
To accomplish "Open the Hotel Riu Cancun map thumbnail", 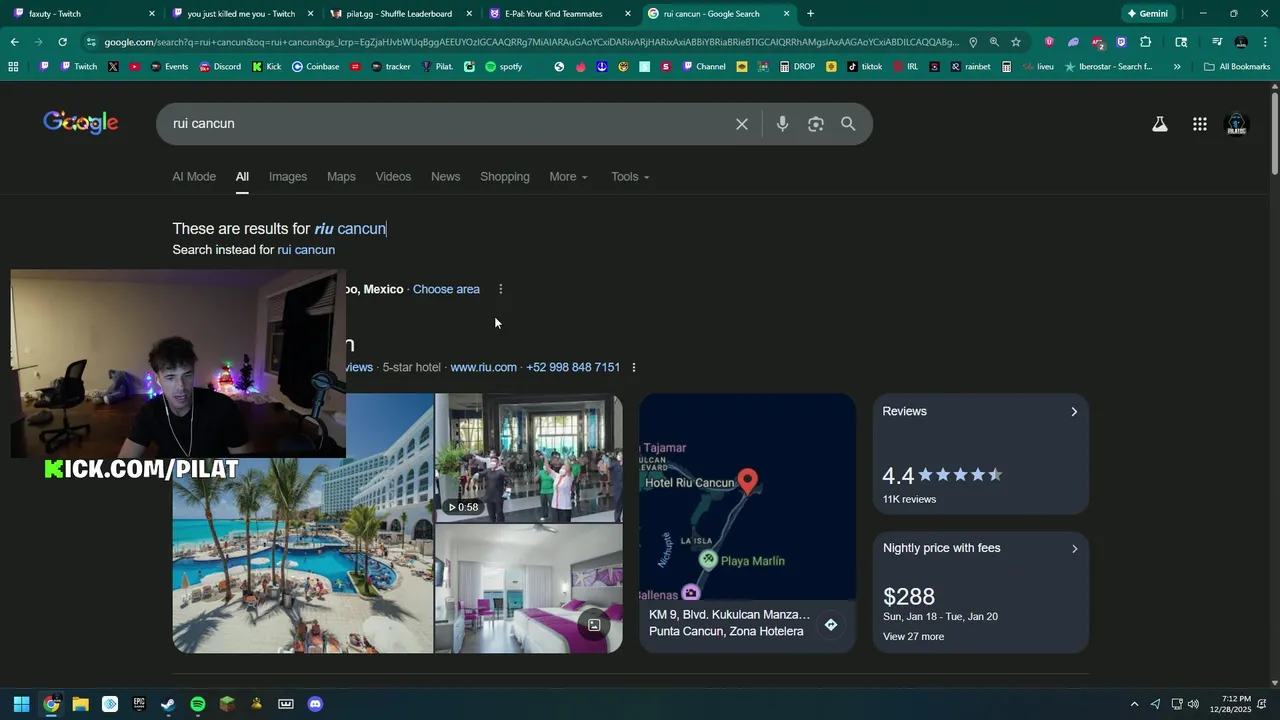I will [748, 497].
